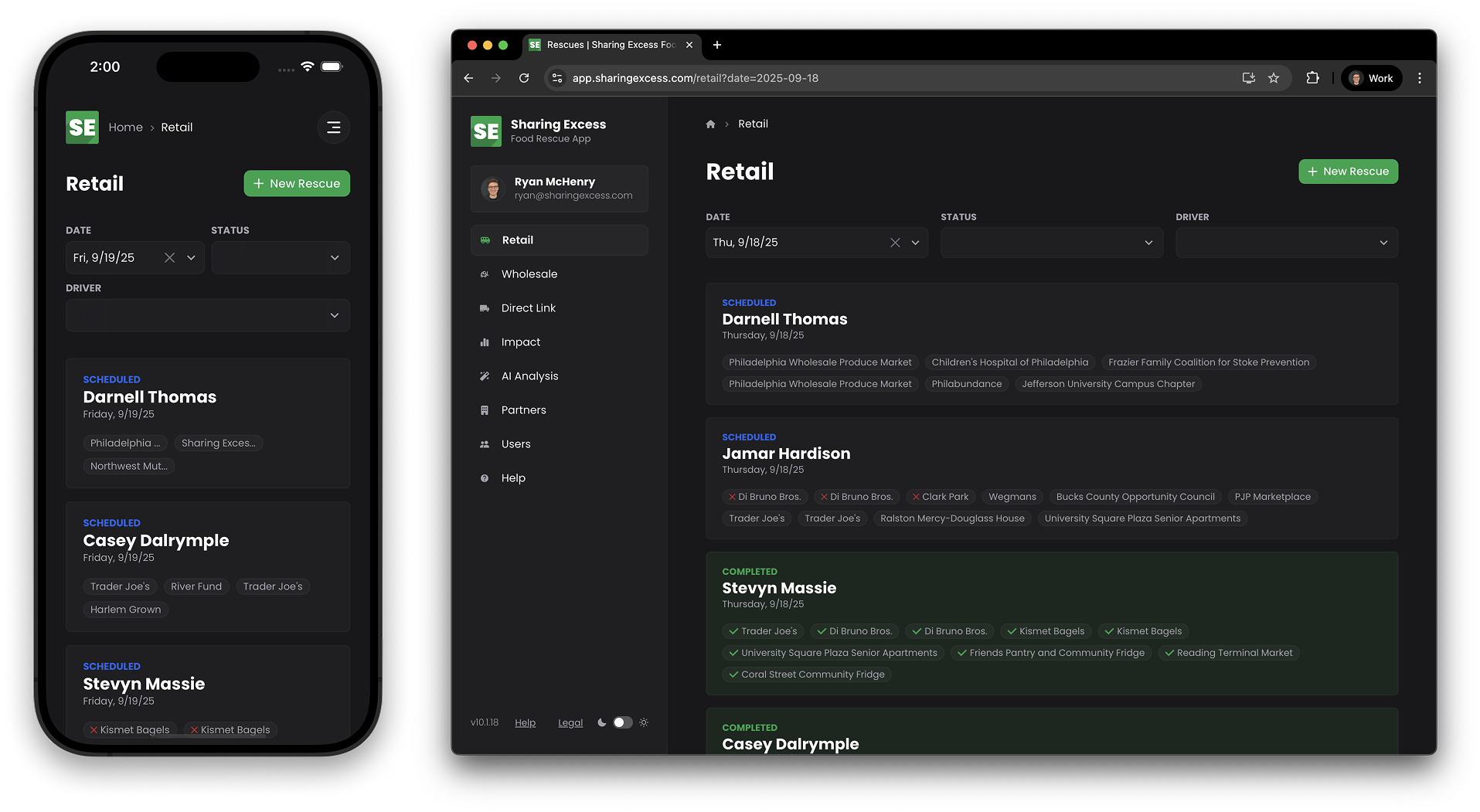This screenshot has height=812, width=1480.
Task: Toggle the dark/light theme switch
Action: (x=622, y=722)
